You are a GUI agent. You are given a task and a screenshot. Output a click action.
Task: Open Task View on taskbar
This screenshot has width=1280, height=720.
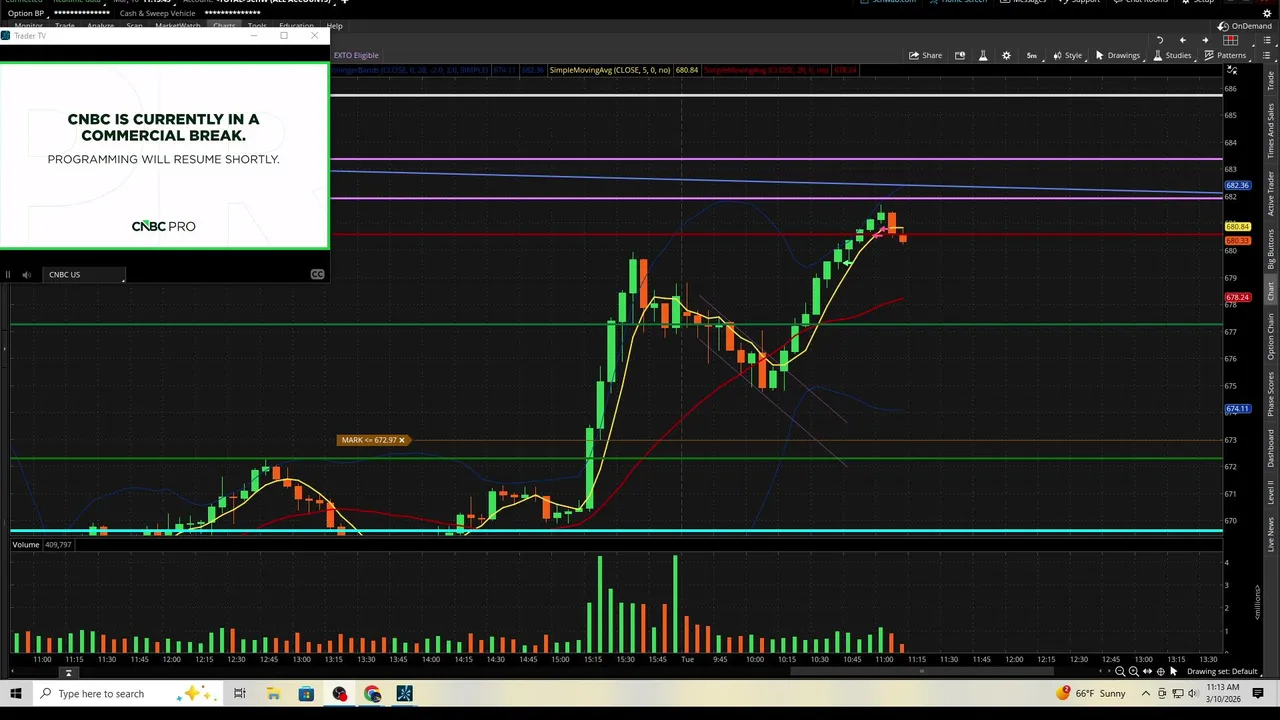(x=240, y=693)
